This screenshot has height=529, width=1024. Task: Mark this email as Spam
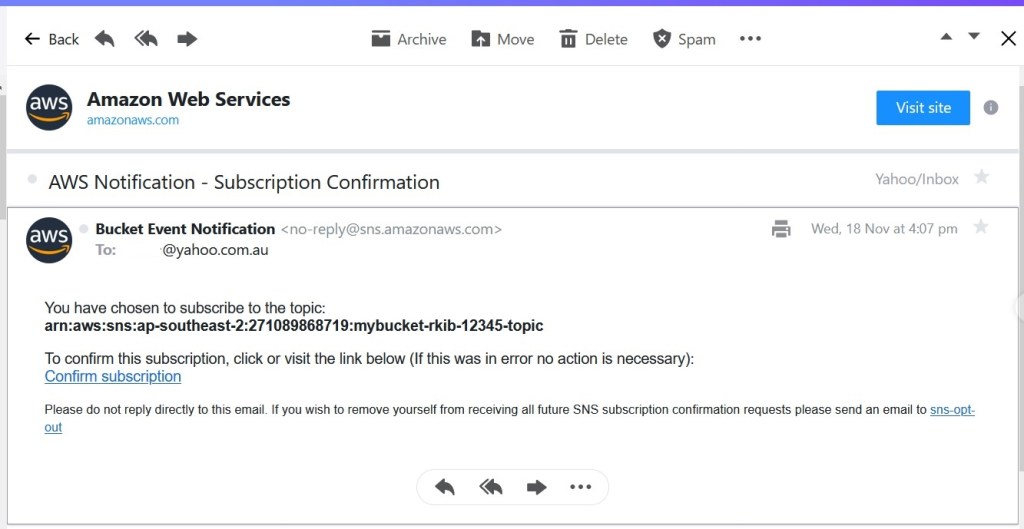(684, 39)
